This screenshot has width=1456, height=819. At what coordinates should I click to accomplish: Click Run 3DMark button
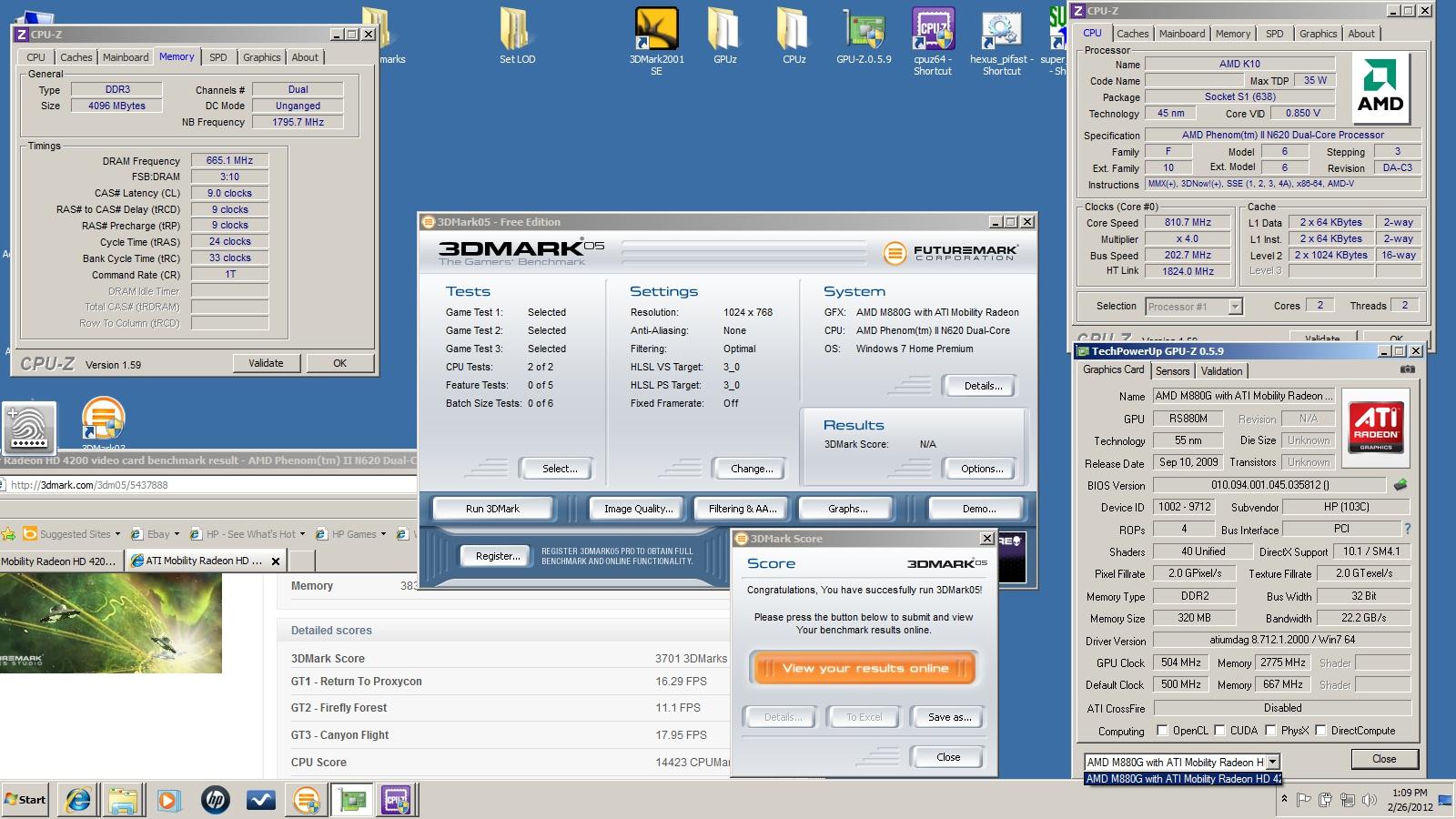pos(492,509)
